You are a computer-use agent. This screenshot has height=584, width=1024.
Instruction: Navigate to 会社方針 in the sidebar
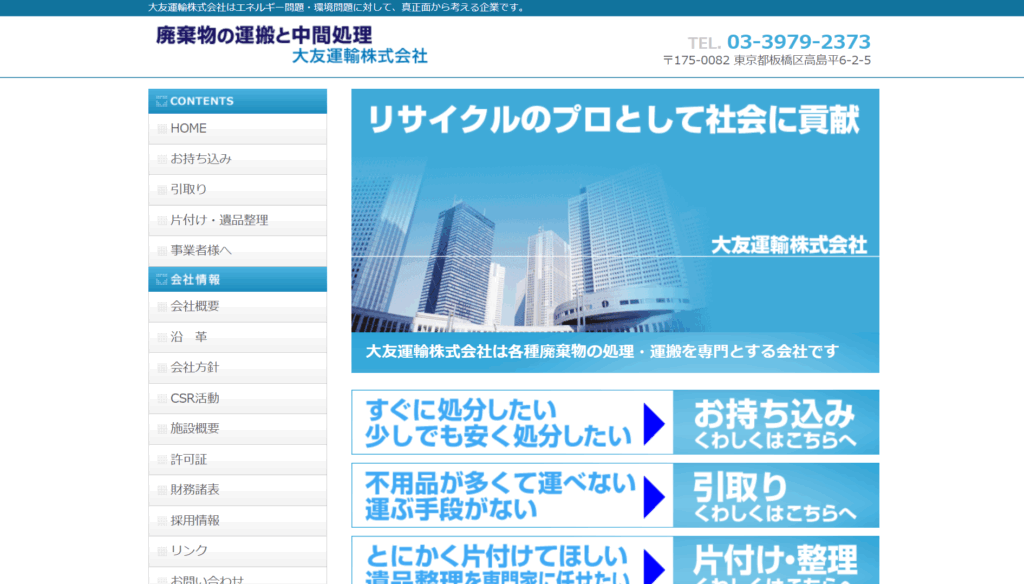click(195, 368)
